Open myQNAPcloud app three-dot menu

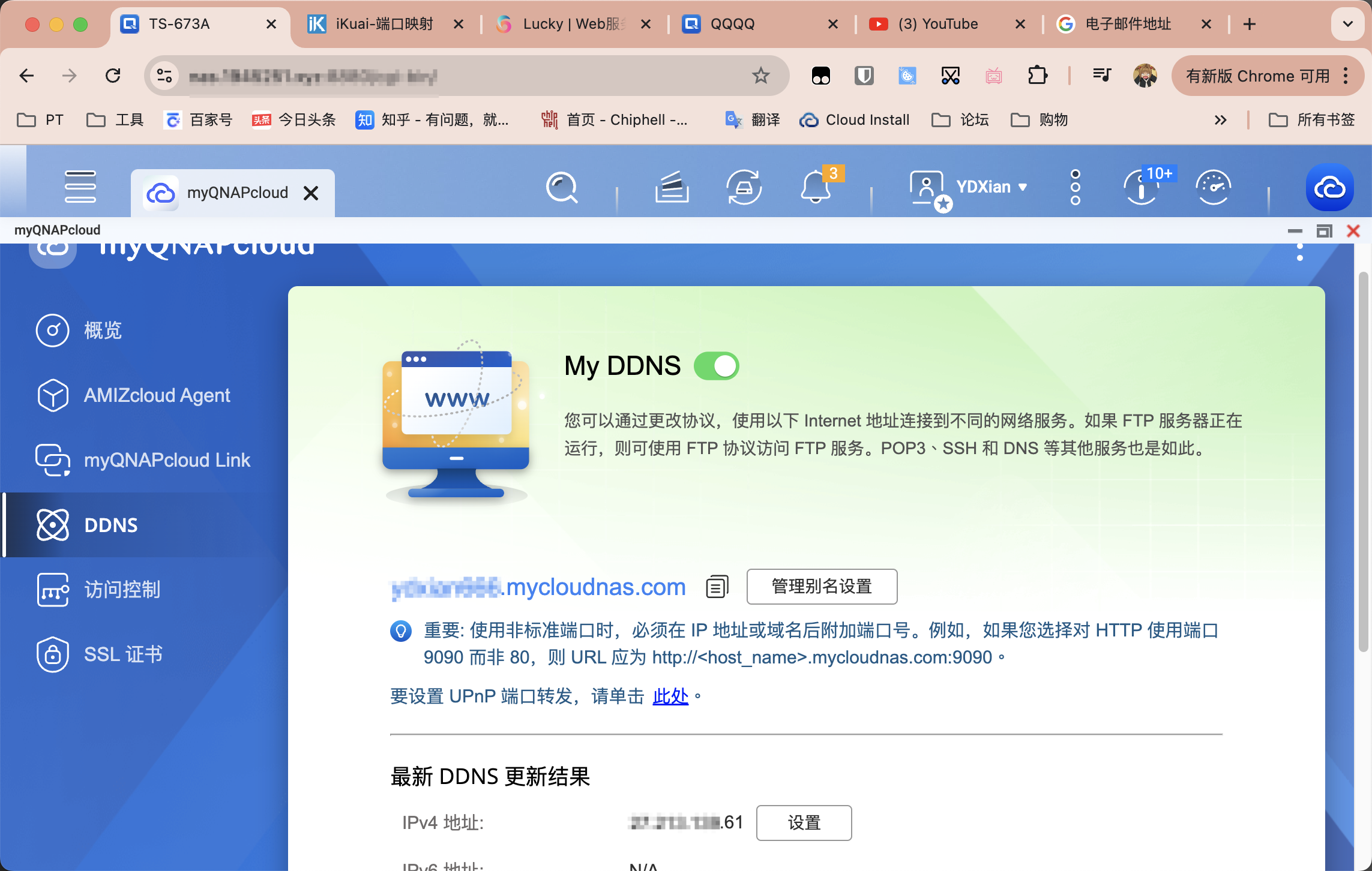[x=1299, y=252]
